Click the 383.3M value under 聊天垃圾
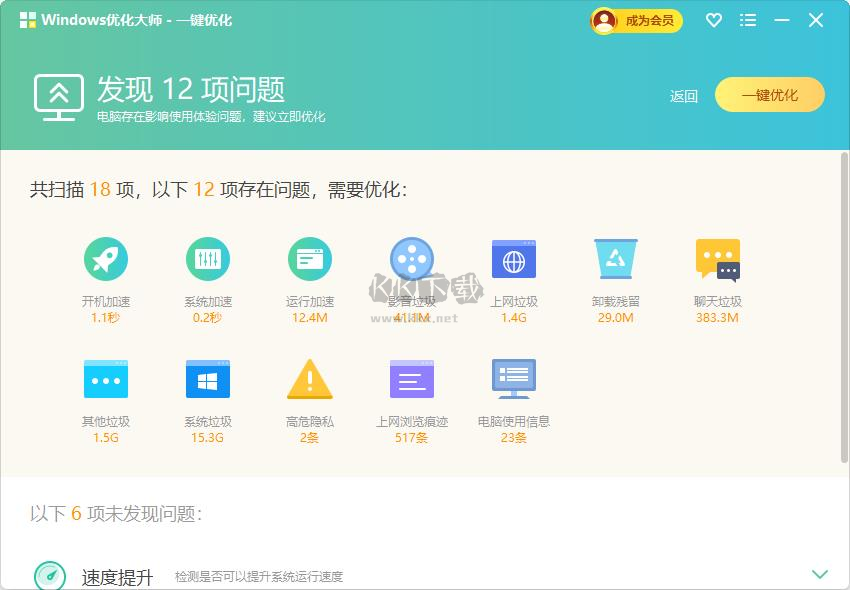This screenshot has width=850, height=590. [x=717, y=318]
